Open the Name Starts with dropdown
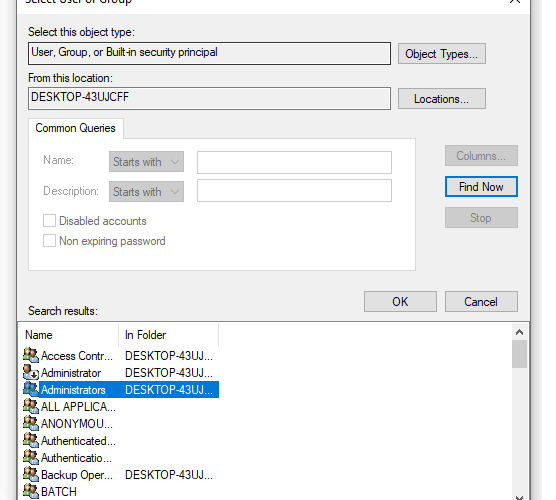The height and width of the screenshot is (500, 556). coord(146,162)
